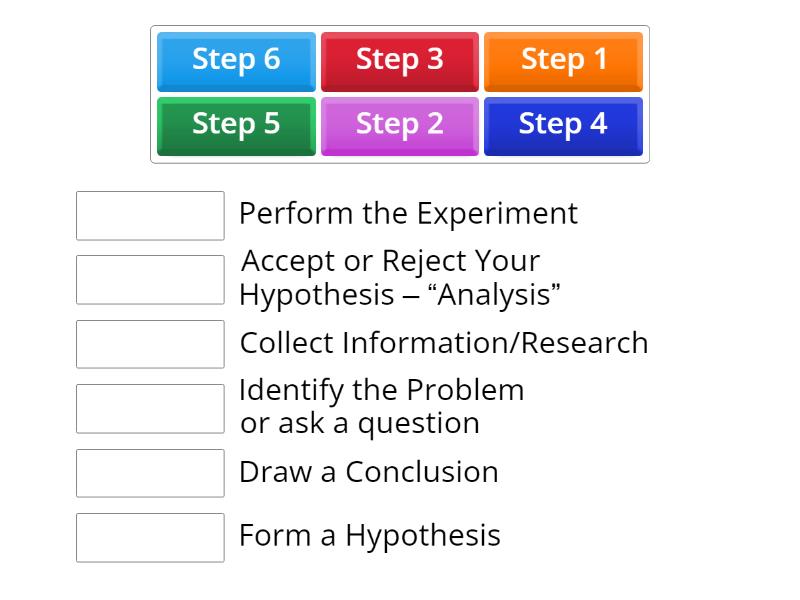800x600 pixels.
Task: Click the answer box beside Accept or Reject Your Hypothesis
Action: [x=149, y=279]
